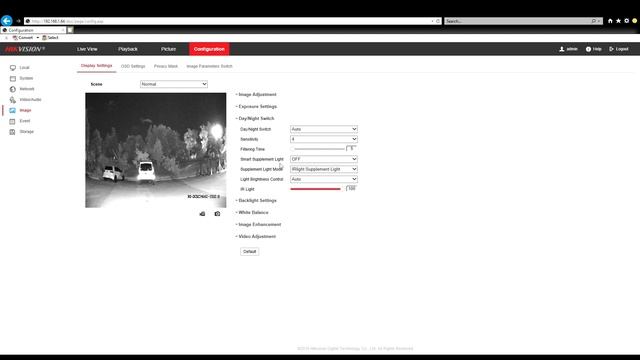
Task: Click the browser back arrow button
Action: pos(7,20)
